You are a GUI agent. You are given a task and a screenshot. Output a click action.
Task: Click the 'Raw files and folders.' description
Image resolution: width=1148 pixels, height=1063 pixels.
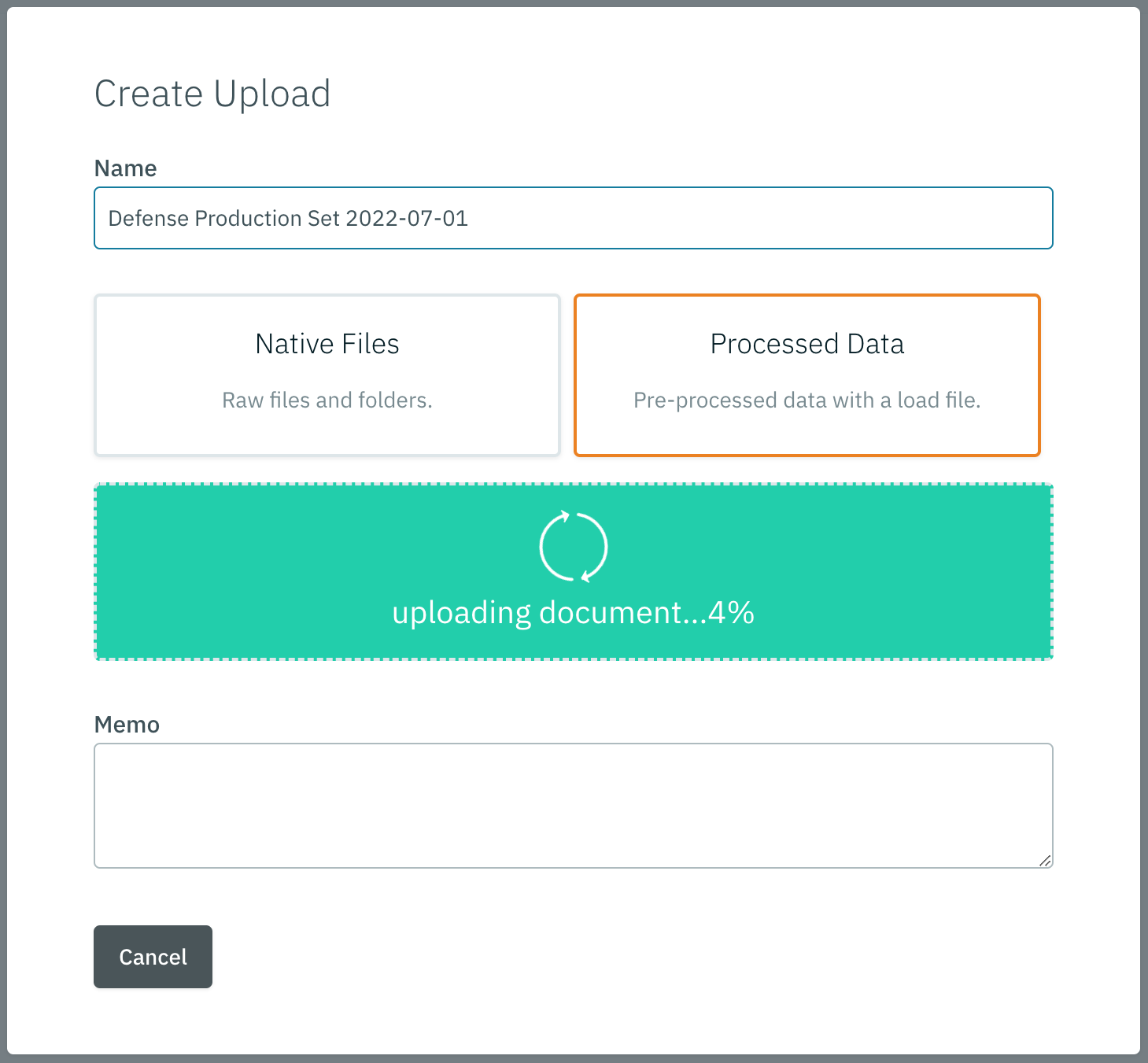tap(327, 400)
